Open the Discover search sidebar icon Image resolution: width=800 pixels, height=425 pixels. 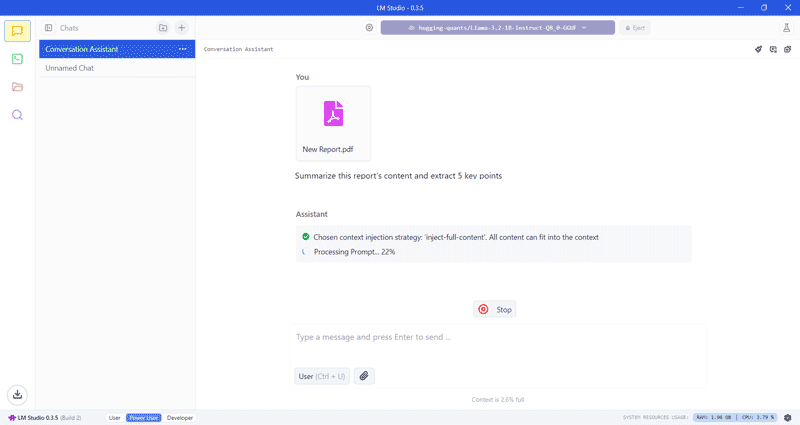(17, 115)
